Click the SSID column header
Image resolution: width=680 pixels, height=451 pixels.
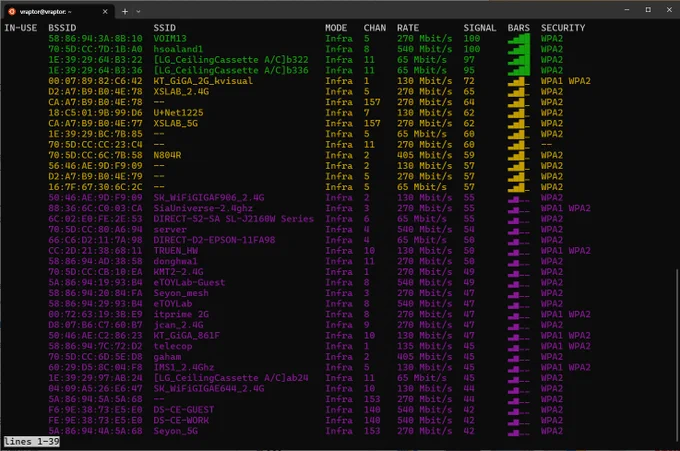click(x=164, y=28)
